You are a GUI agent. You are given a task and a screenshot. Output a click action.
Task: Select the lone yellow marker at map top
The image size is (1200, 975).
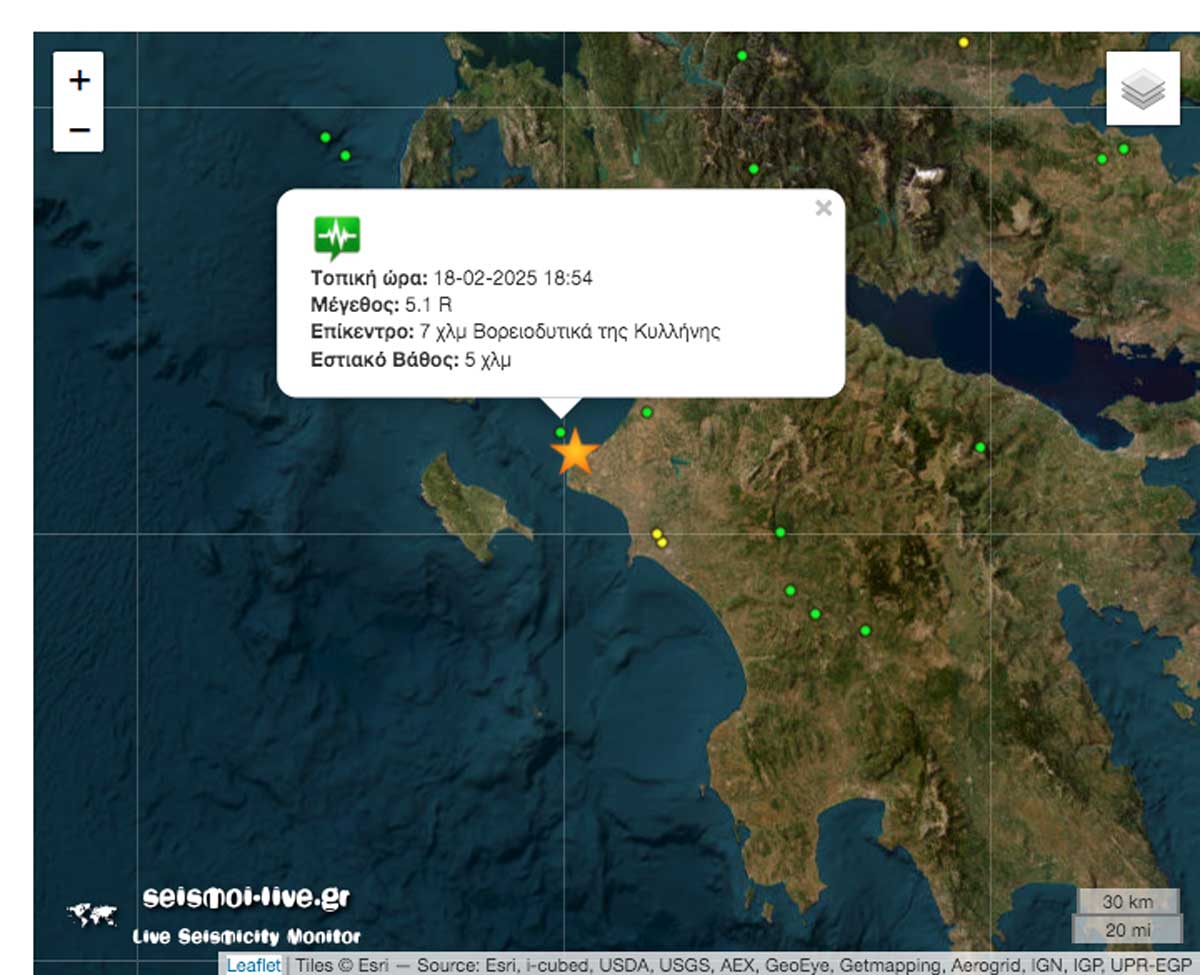(964, 42)
